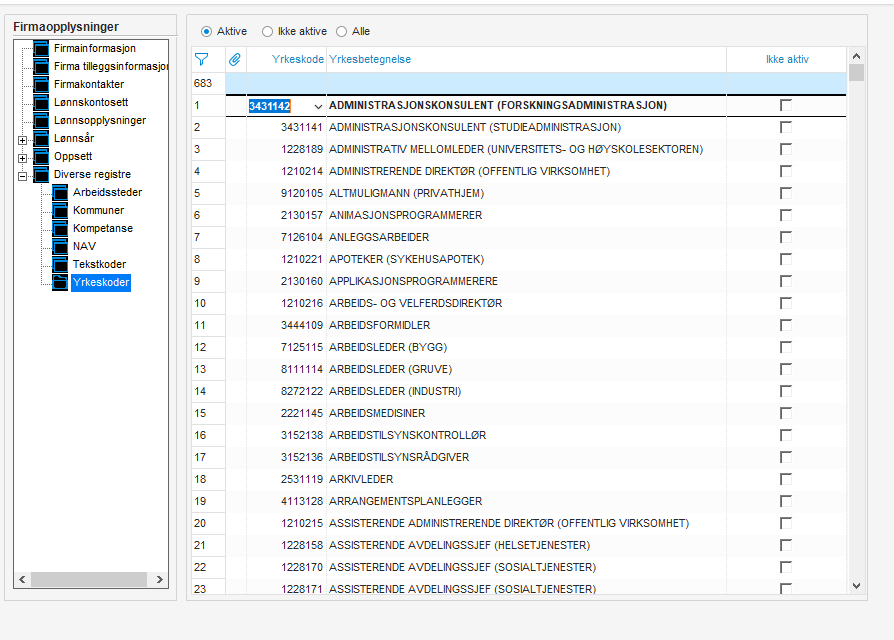Click the ARRANGEMENTSPLANLEGGER row text
This screenshot has height=640, width=894.
click(405, 502)
